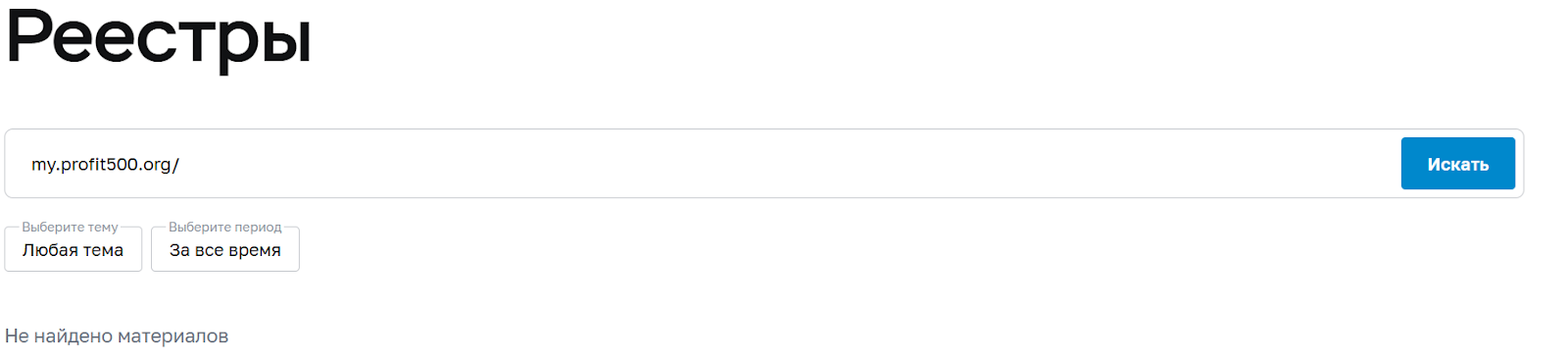Click the word тема in the topic selector

pos(103,250)
